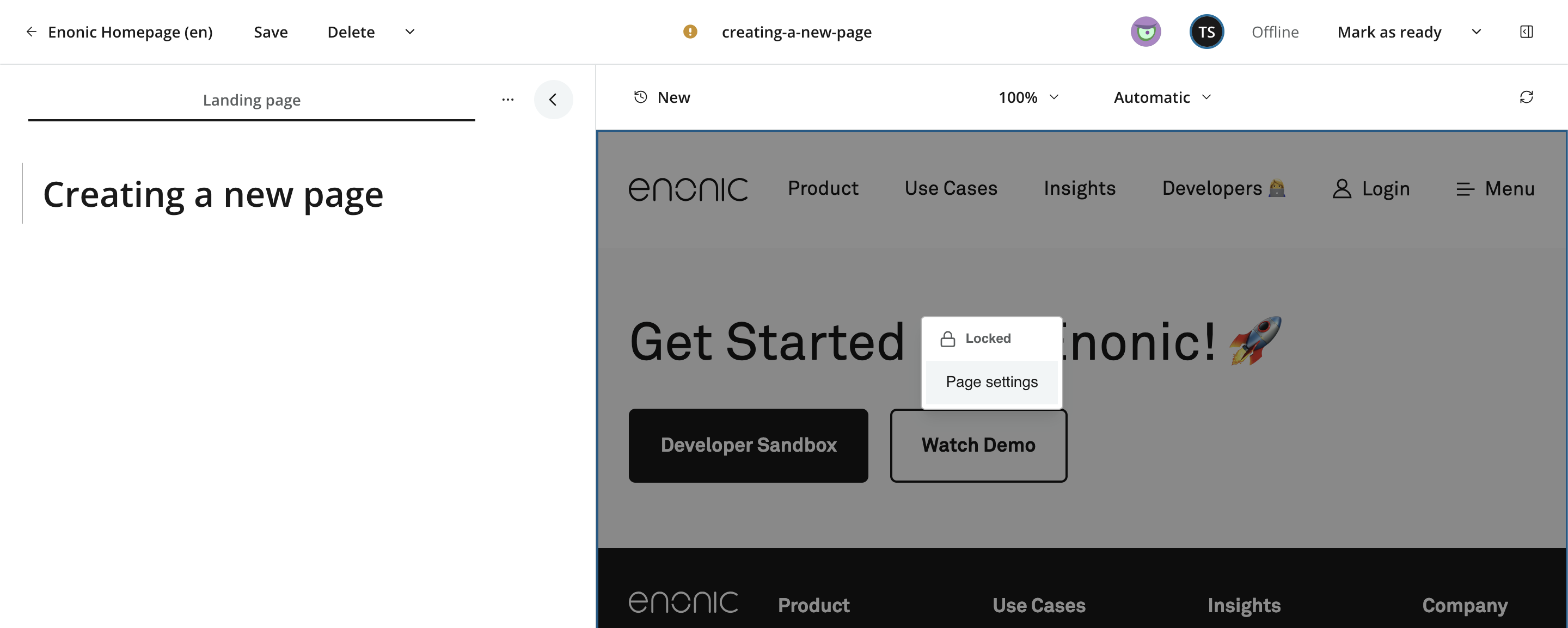
Task: Edit the creating-a-new-page path name
Action: tap(797, 32)
